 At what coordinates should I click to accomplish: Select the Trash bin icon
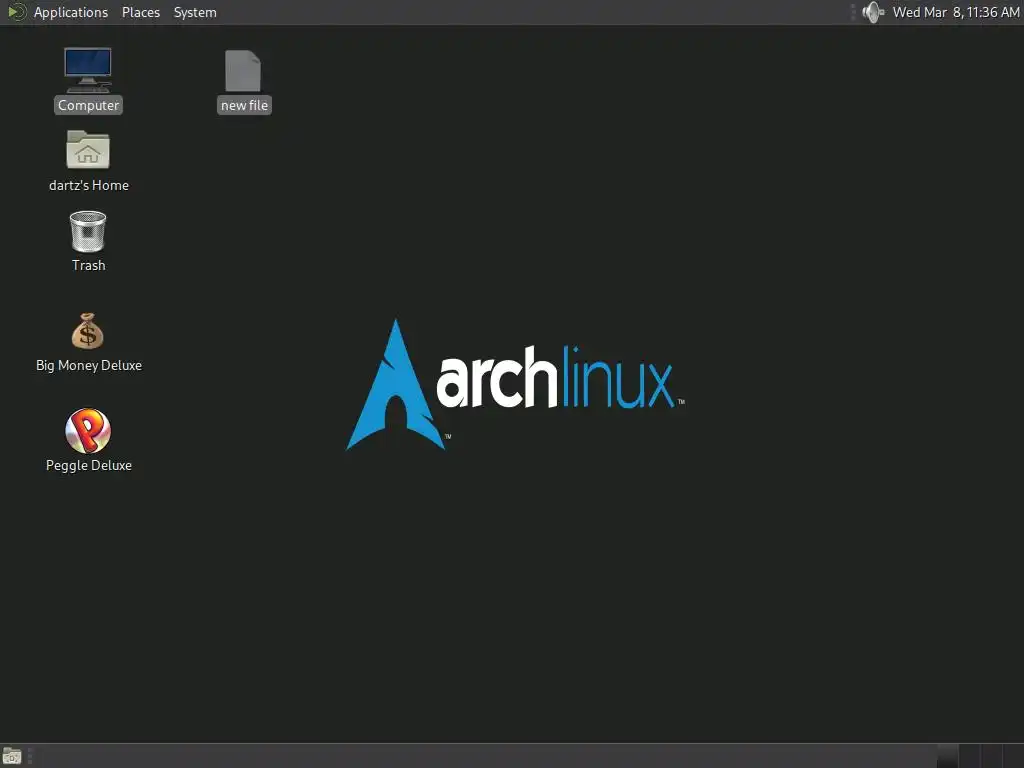click(x=88, y=241)
